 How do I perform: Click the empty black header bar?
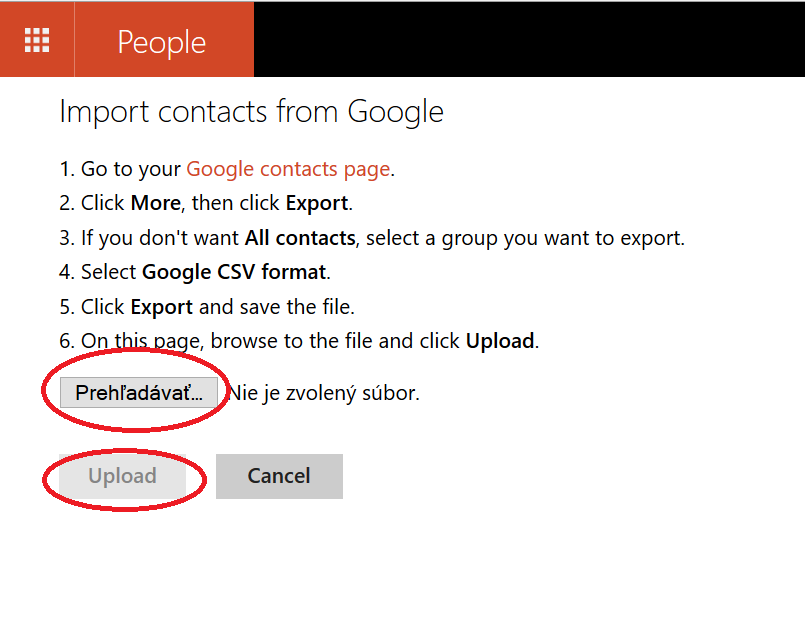529,40
